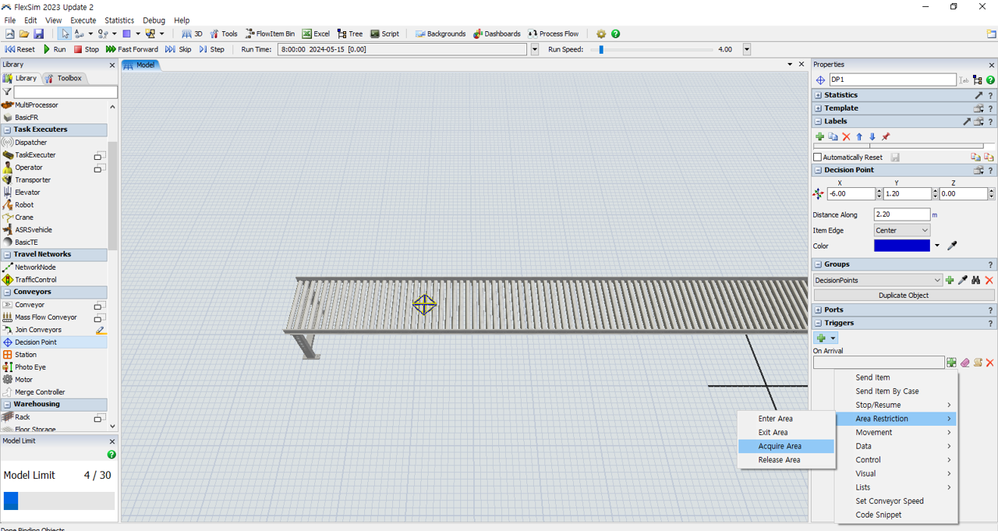Image resolution: width=998 pixels, height=531 pixels.
Task: Open Backgrounds from toolbar
Action: pyautogui.click(x=440, y=34)
